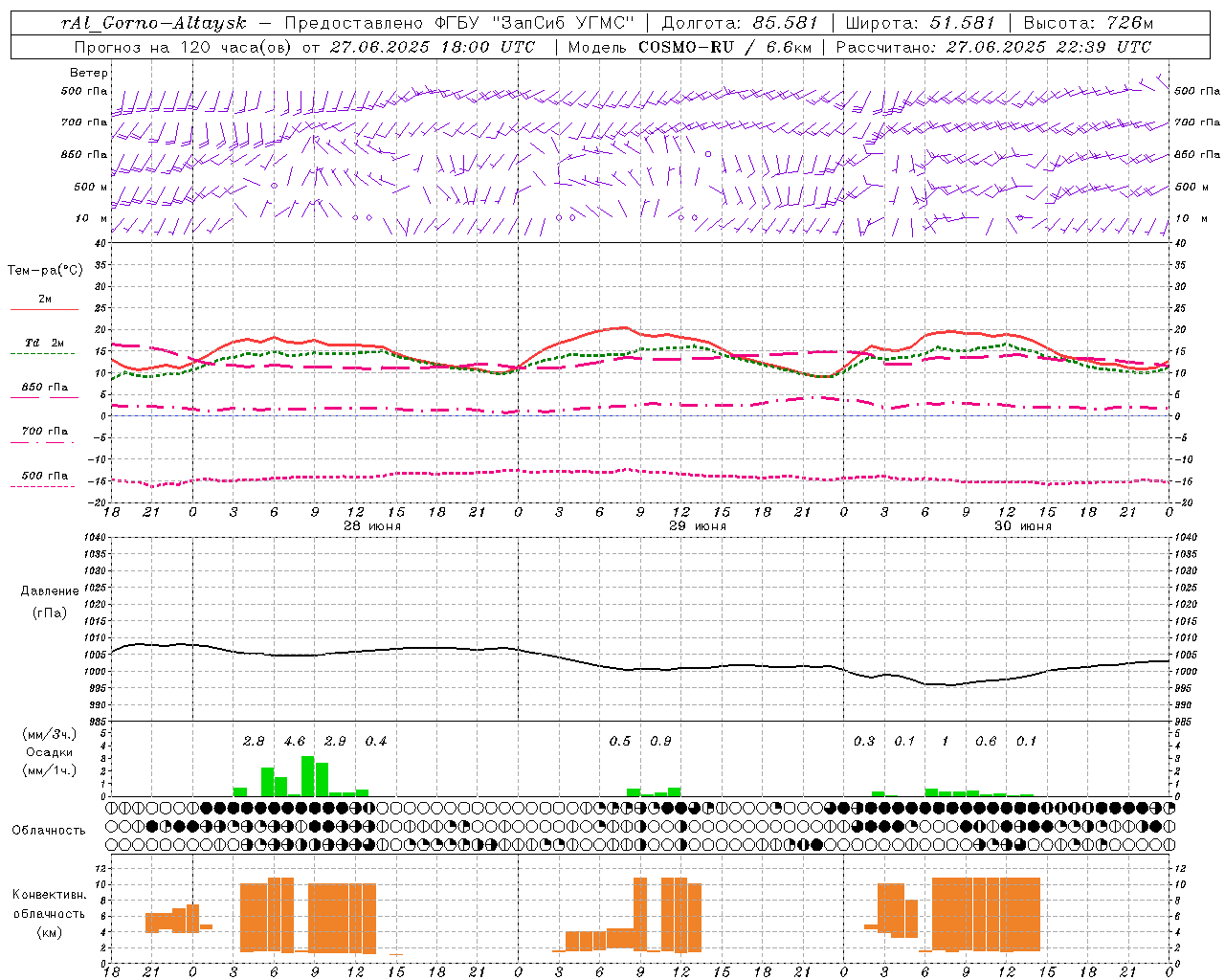Click the Давление pressure panel label
This screenshot has width=1225, height=980.
click(50, 591)
